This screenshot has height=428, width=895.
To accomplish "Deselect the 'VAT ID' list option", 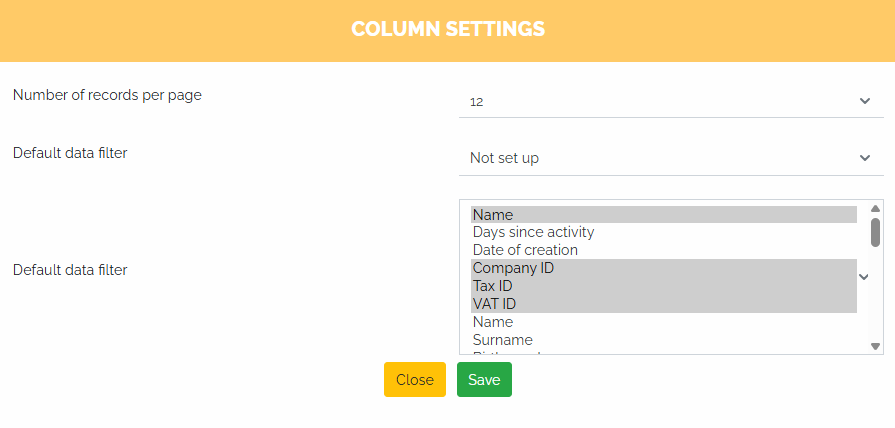I will (663, 304).
